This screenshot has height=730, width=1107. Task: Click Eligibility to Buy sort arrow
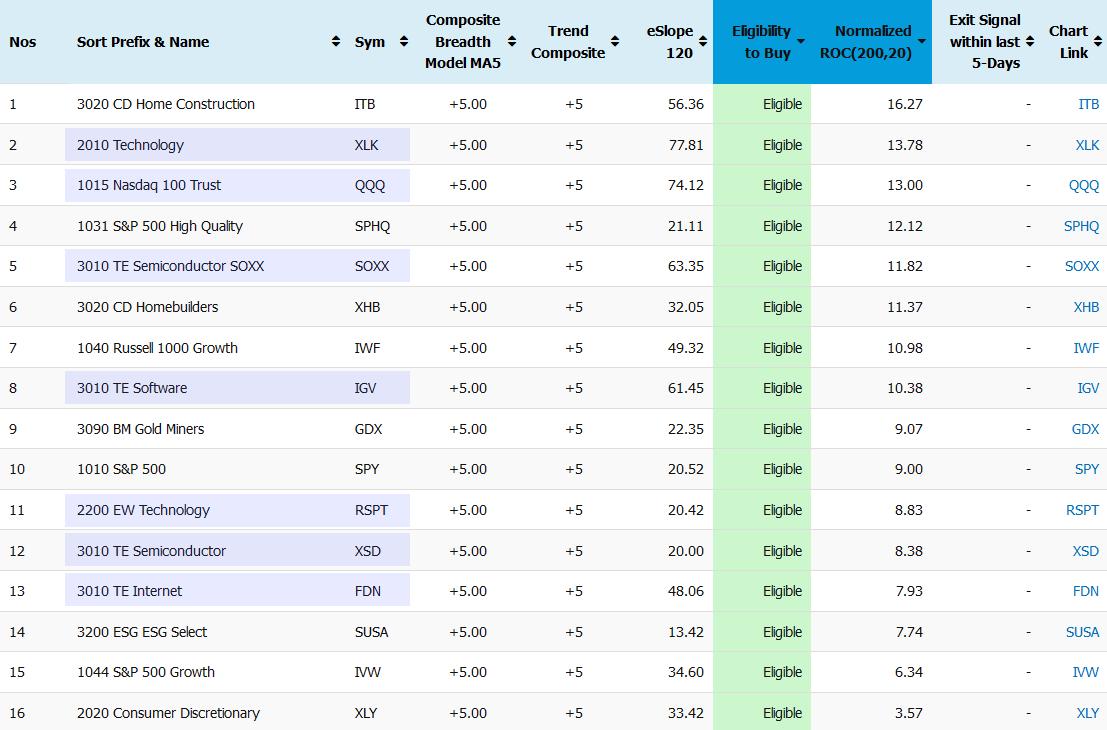pyautogui.click(x=800, y=42)
